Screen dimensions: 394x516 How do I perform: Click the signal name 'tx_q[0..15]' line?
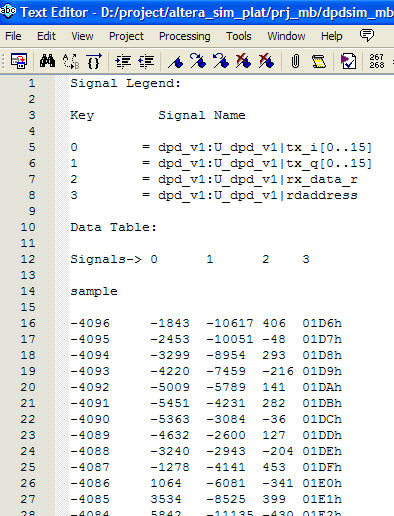pyautogui.click(x=265, y=163)
